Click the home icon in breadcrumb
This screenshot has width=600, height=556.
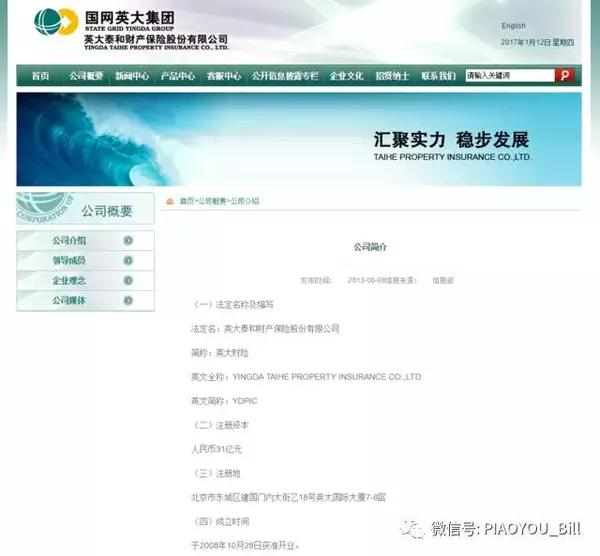click(x=170, y=201)
